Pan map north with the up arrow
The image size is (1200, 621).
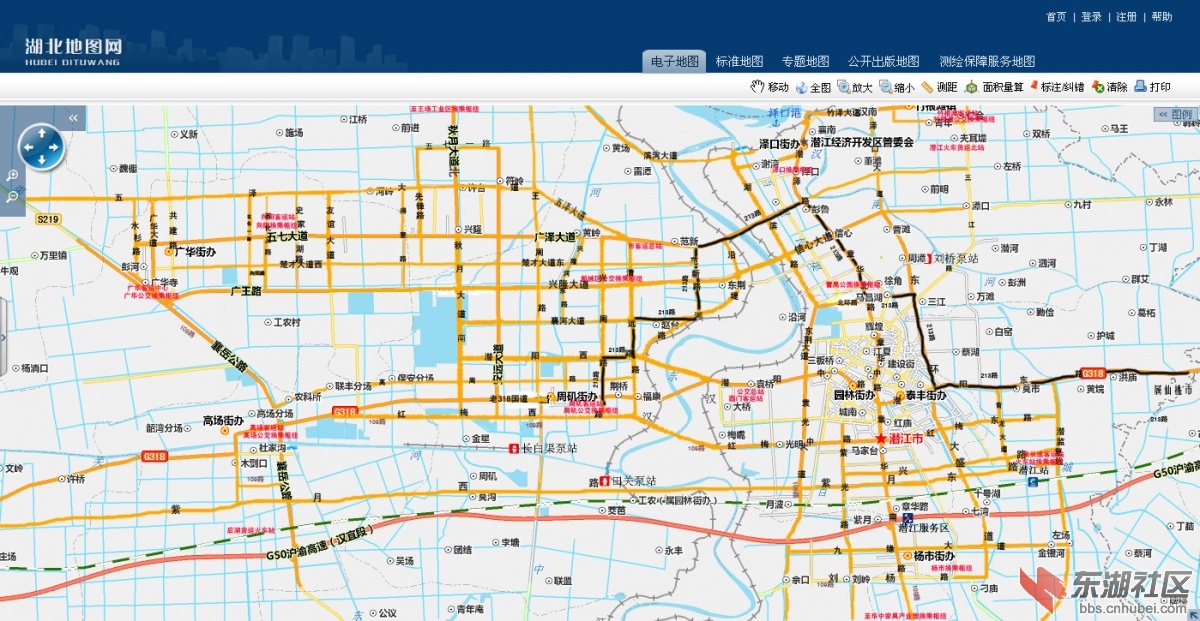[x=41, y=132]
